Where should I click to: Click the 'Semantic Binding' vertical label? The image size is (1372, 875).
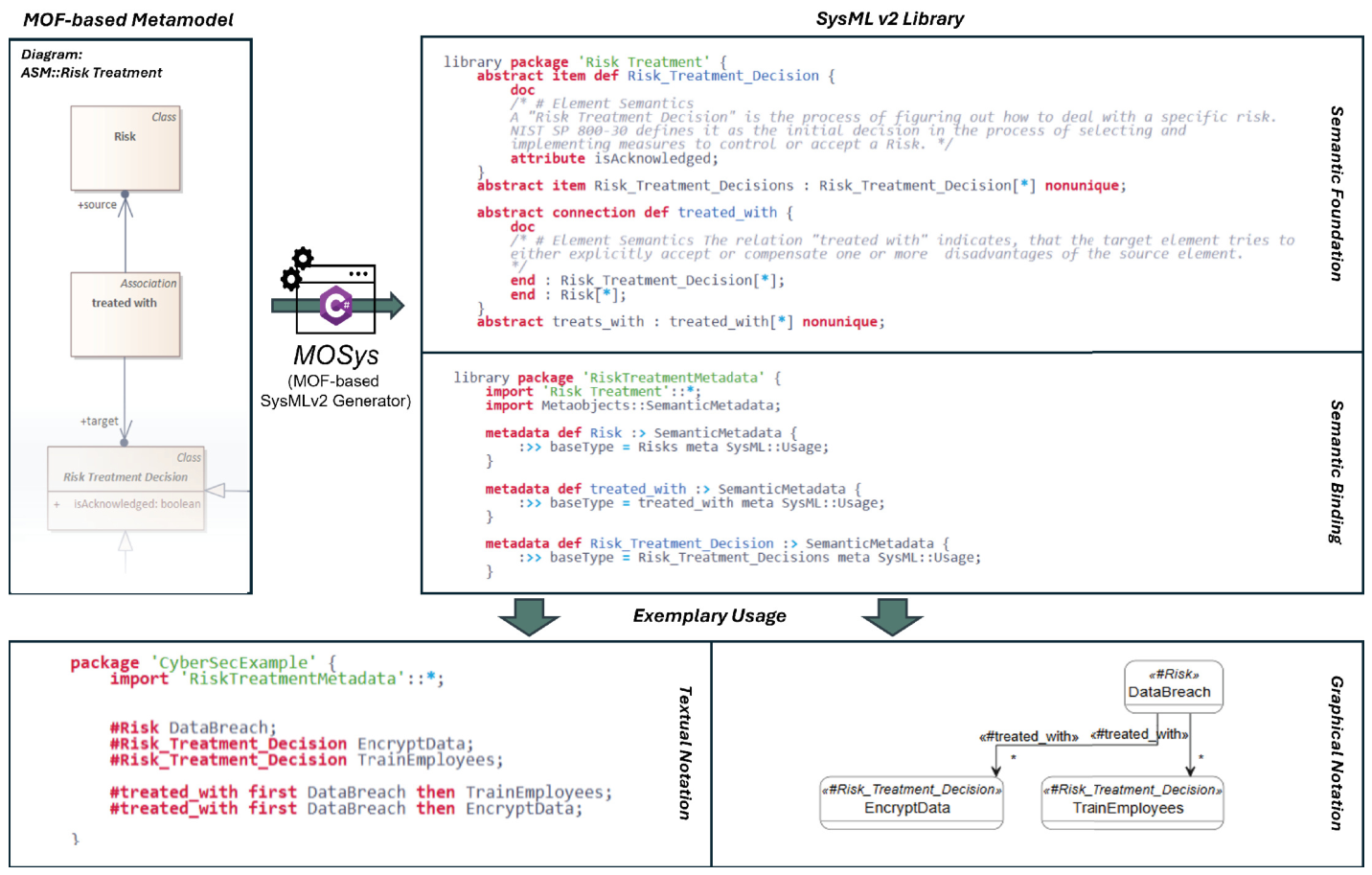point(1337,472)
